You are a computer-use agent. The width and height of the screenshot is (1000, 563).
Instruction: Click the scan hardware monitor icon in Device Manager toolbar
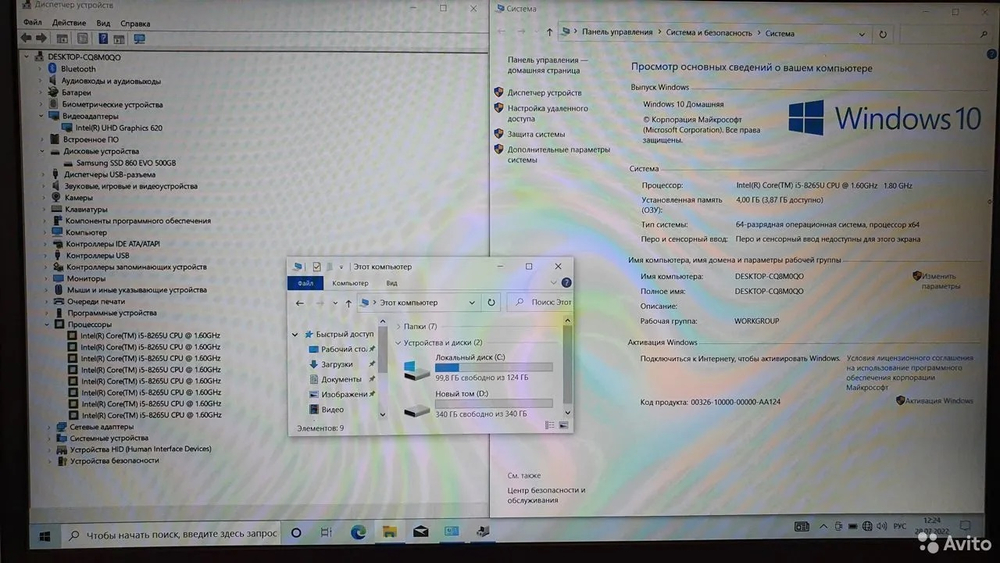(x=139, y=39)
